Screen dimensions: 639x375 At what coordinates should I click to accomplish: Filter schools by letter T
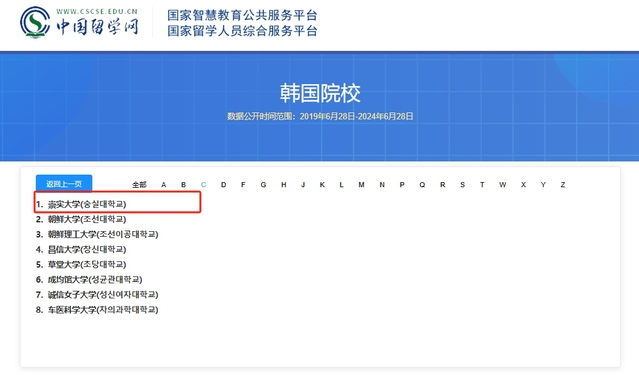tap(482, 185)
